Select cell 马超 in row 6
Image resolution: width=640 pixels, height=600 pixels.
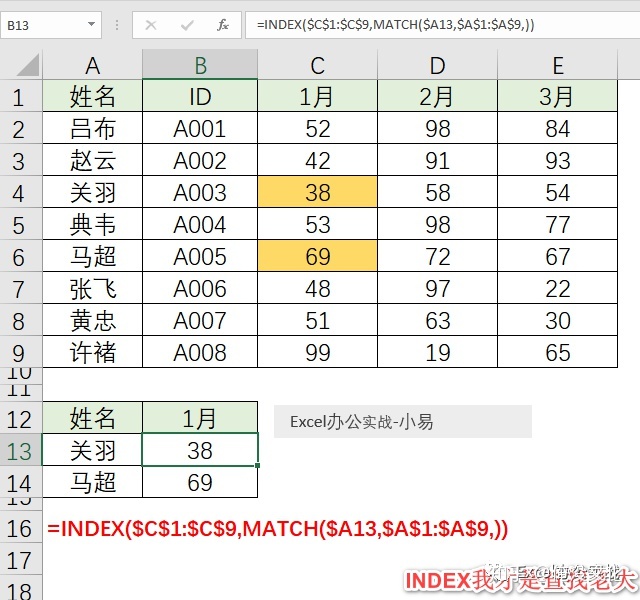pyautogui.click(x=93, y=256)
